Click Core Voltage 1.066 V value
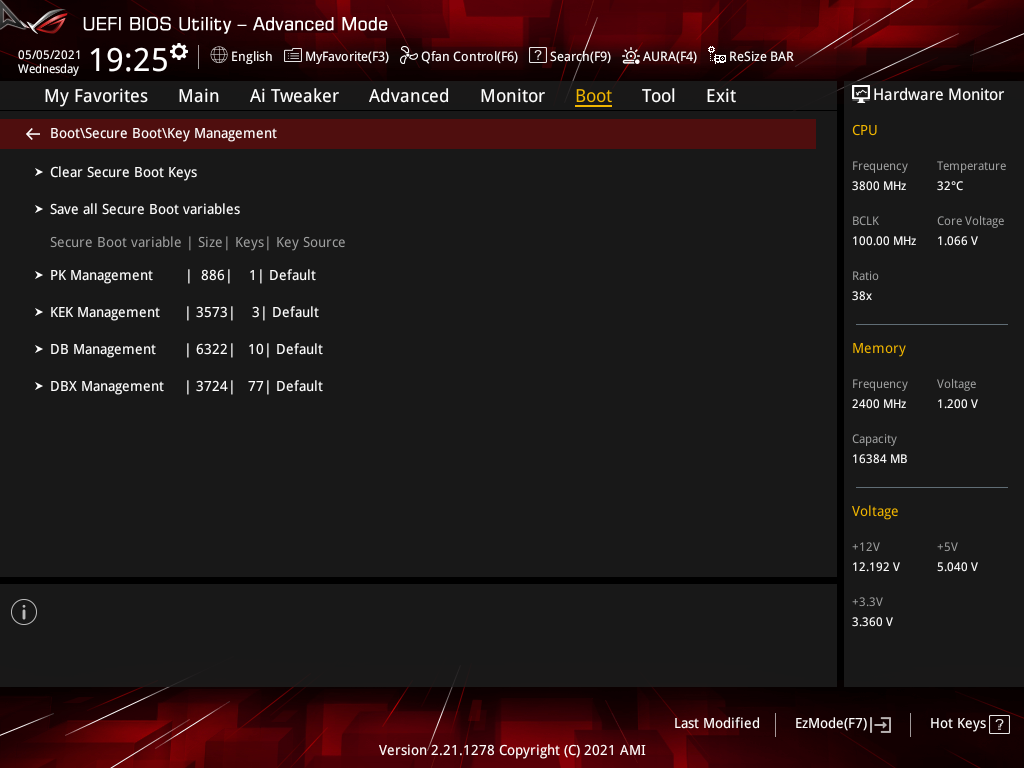 (x=957, y=241)
